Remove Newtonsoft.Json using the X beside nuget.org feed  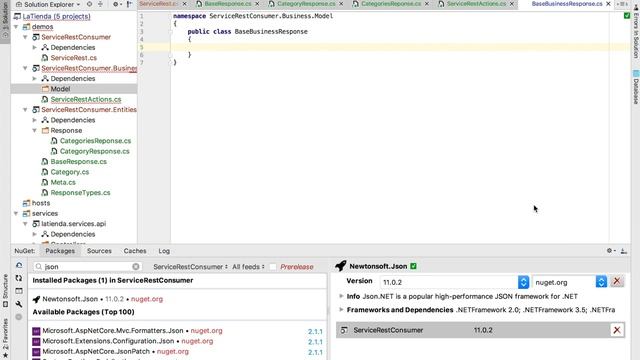point(617,281)
